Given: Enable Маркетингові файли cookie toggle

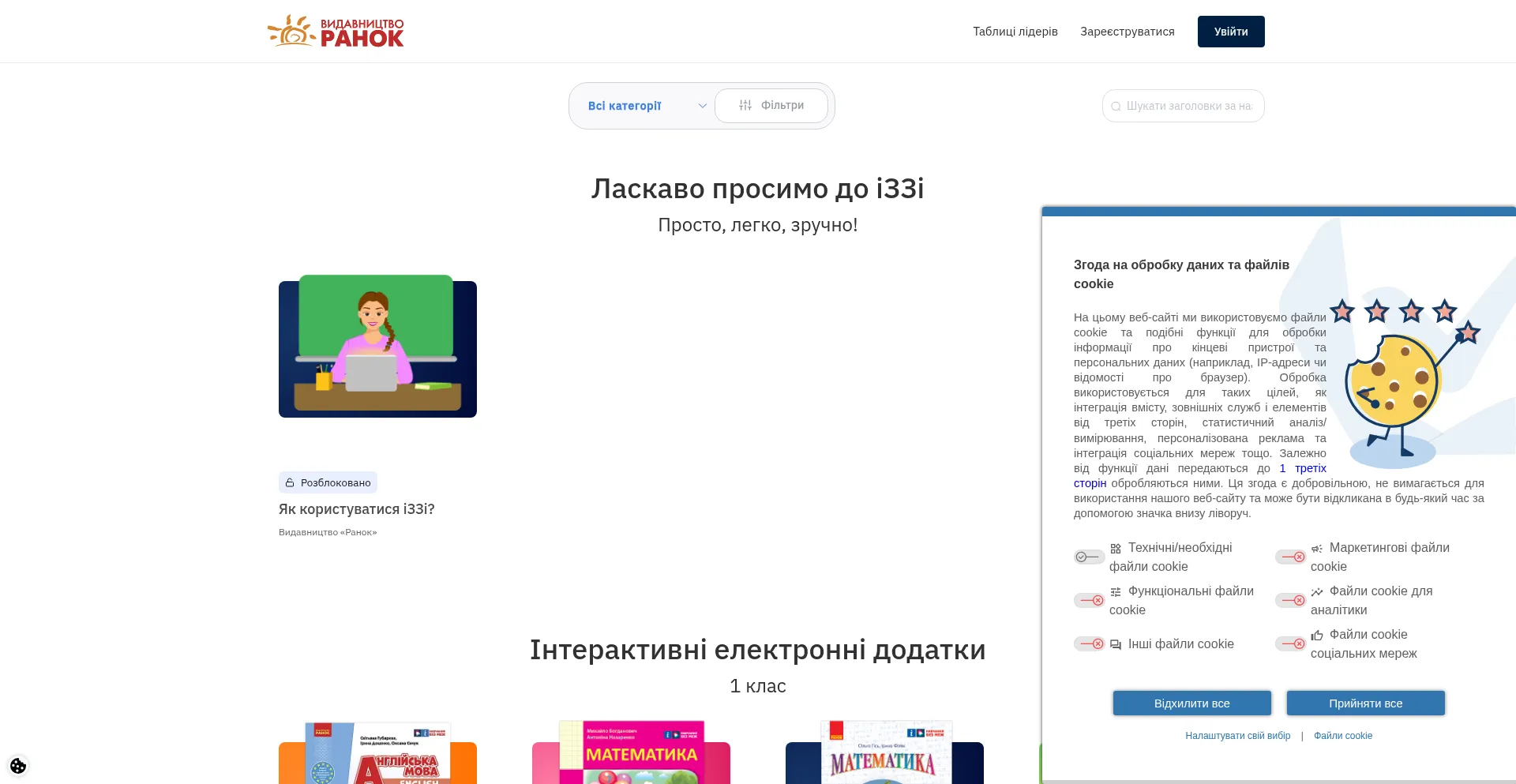Looking at the screenshot, I should tap(1291, 557).
